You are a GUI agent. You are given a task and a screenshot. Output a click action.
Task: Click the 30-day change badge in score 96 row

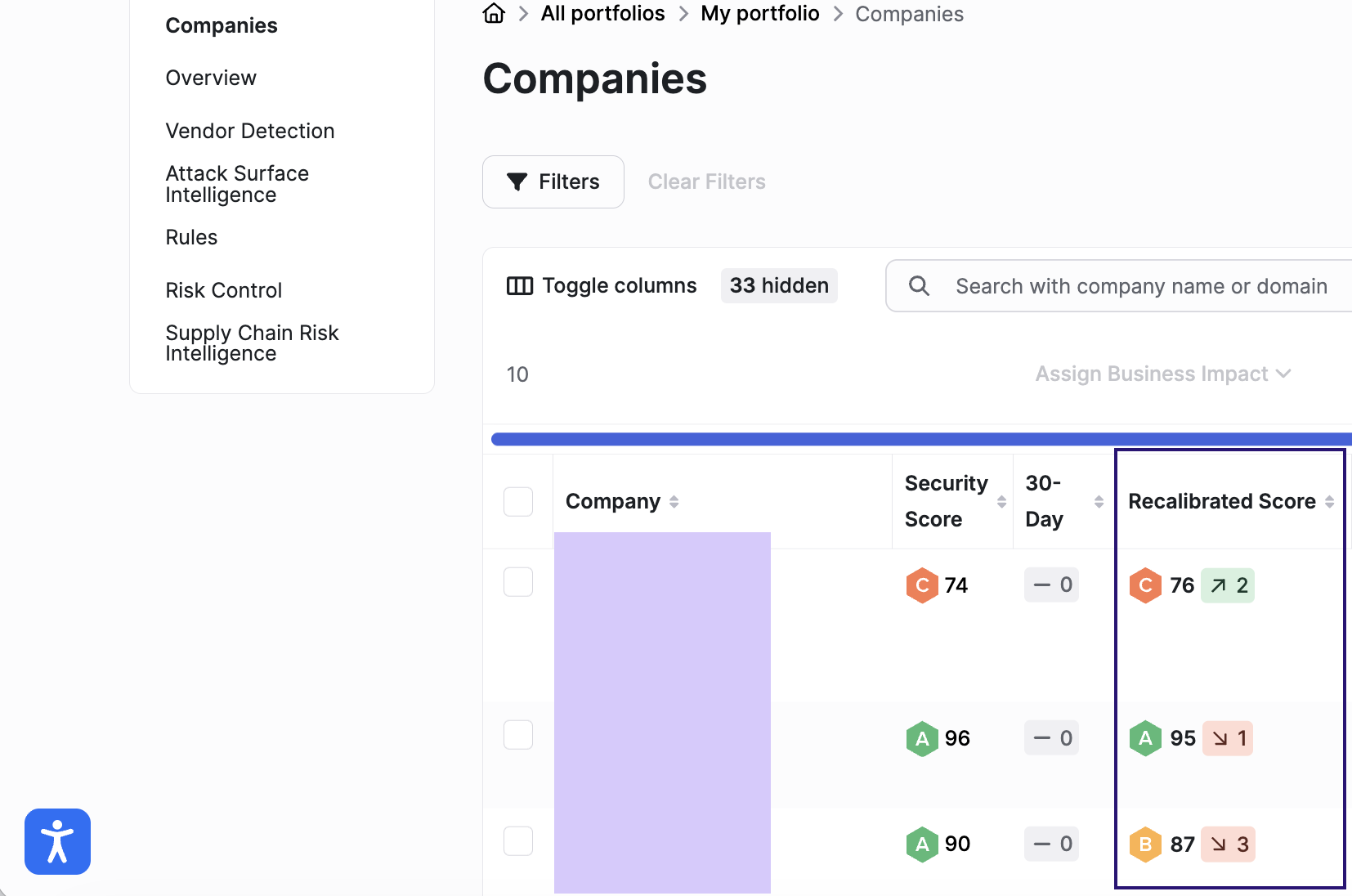[1051, 737]
